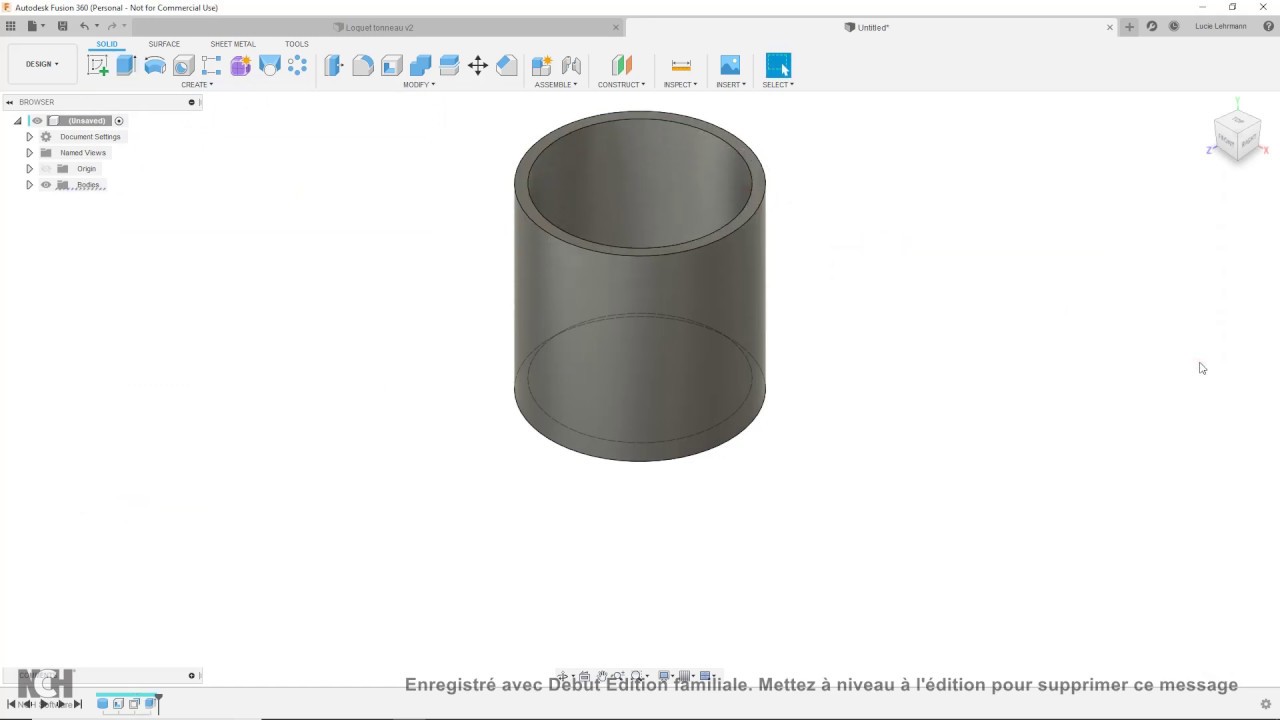Open the timeline settings gear
The height and width of the screenshot is (720, 1280).
point(1266,704)
